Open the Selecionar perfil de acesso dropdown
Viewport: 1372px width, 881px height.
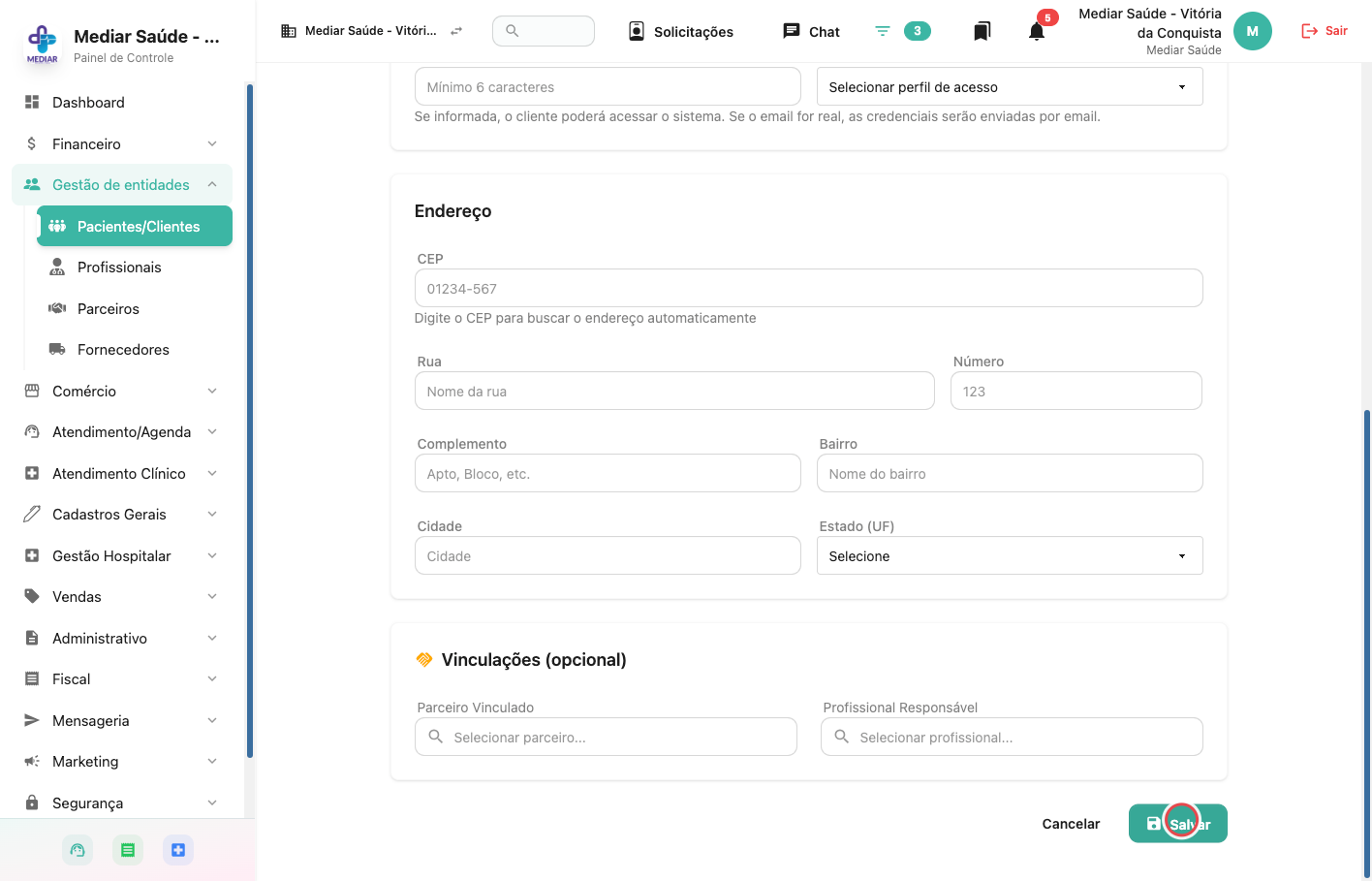tap(1010, 86)
